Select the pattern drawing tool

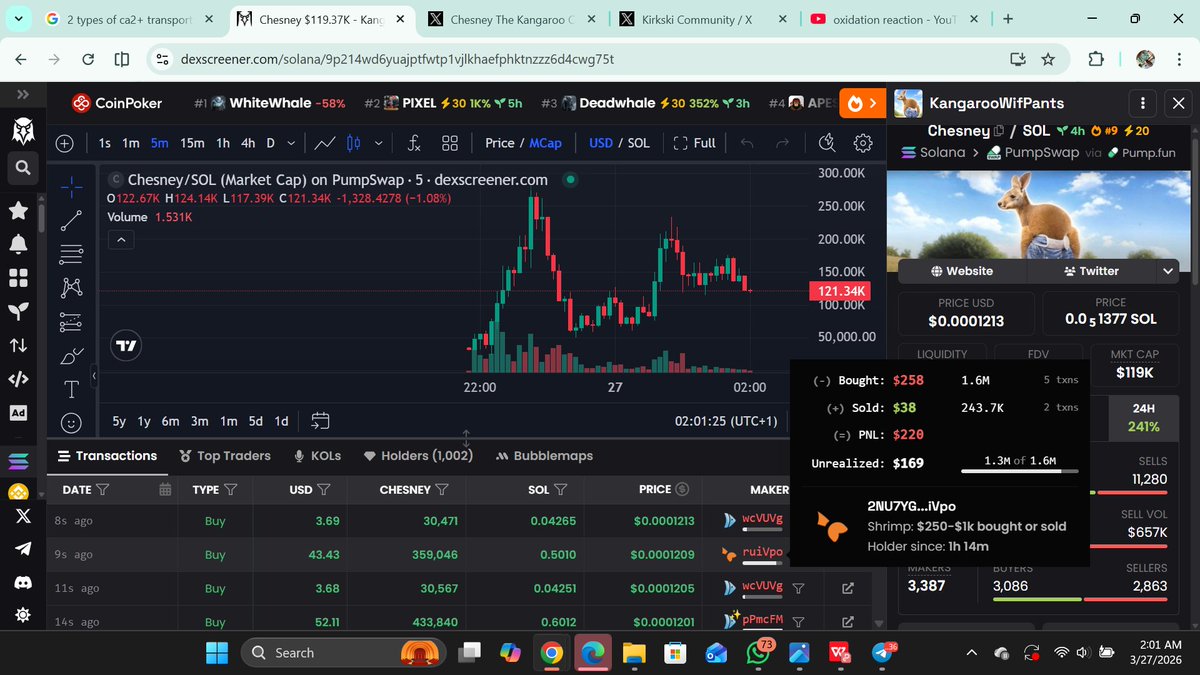pos(71,288)
